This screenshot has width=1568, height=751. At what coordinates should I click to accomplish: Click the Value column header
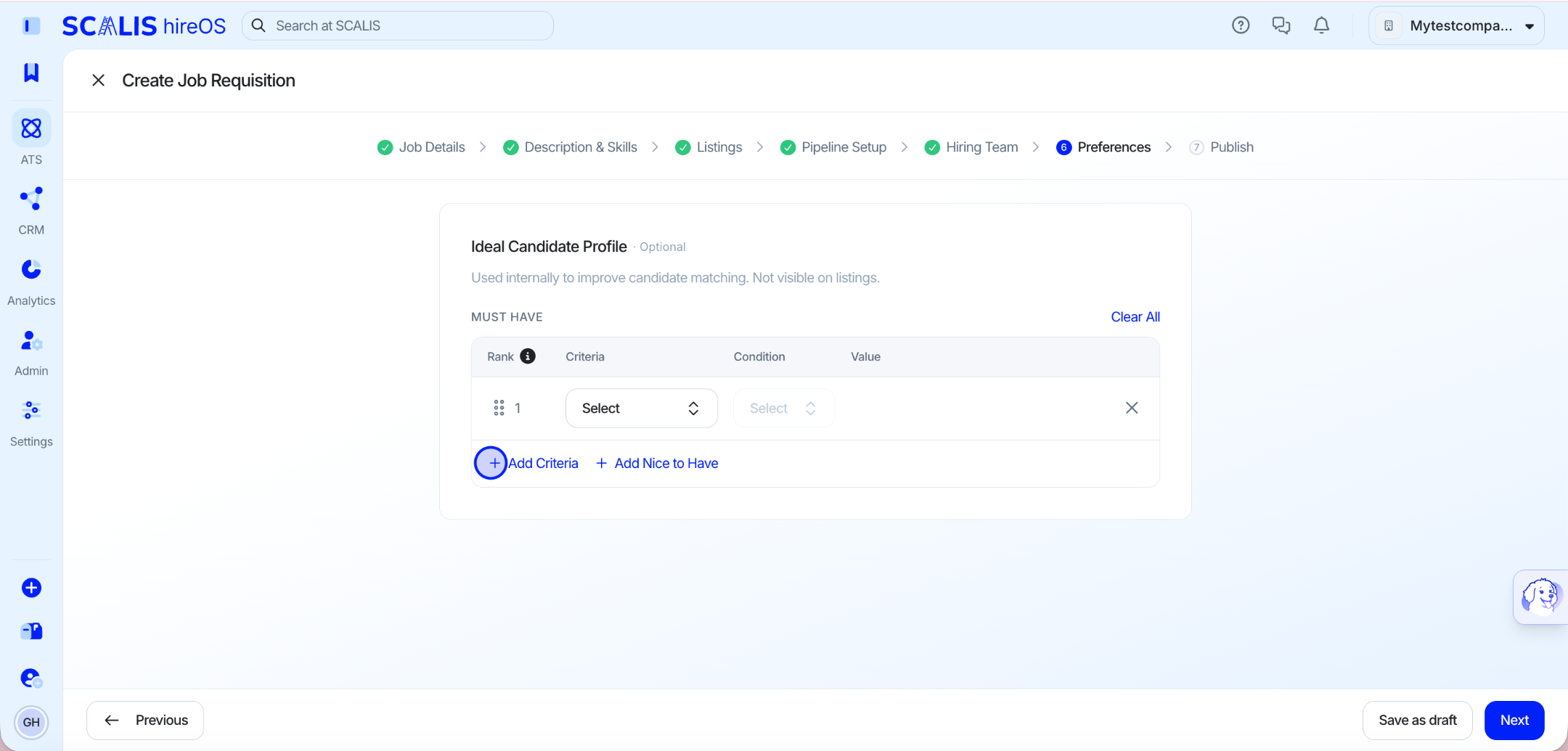click(865, 357)
